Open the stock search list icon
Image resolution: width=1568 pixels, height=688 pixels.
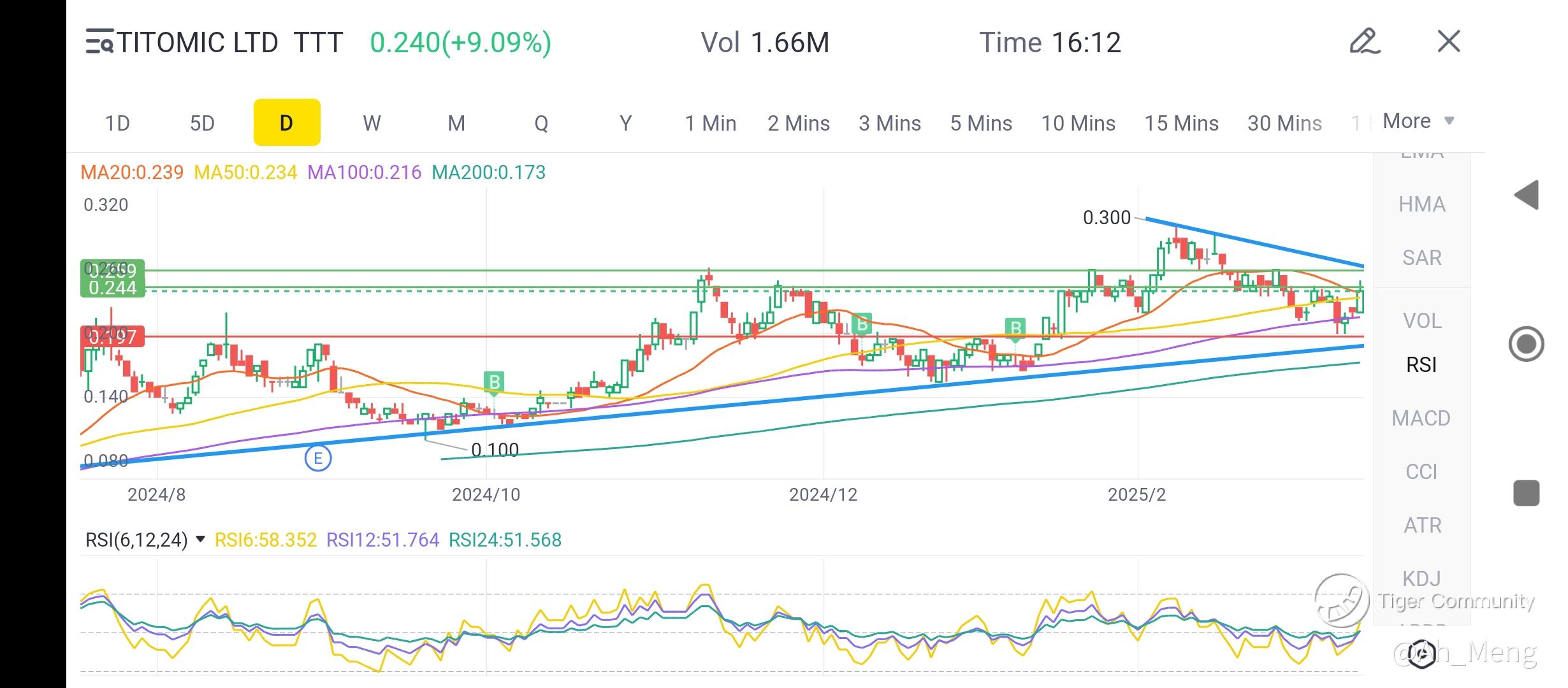pos(100,42)
